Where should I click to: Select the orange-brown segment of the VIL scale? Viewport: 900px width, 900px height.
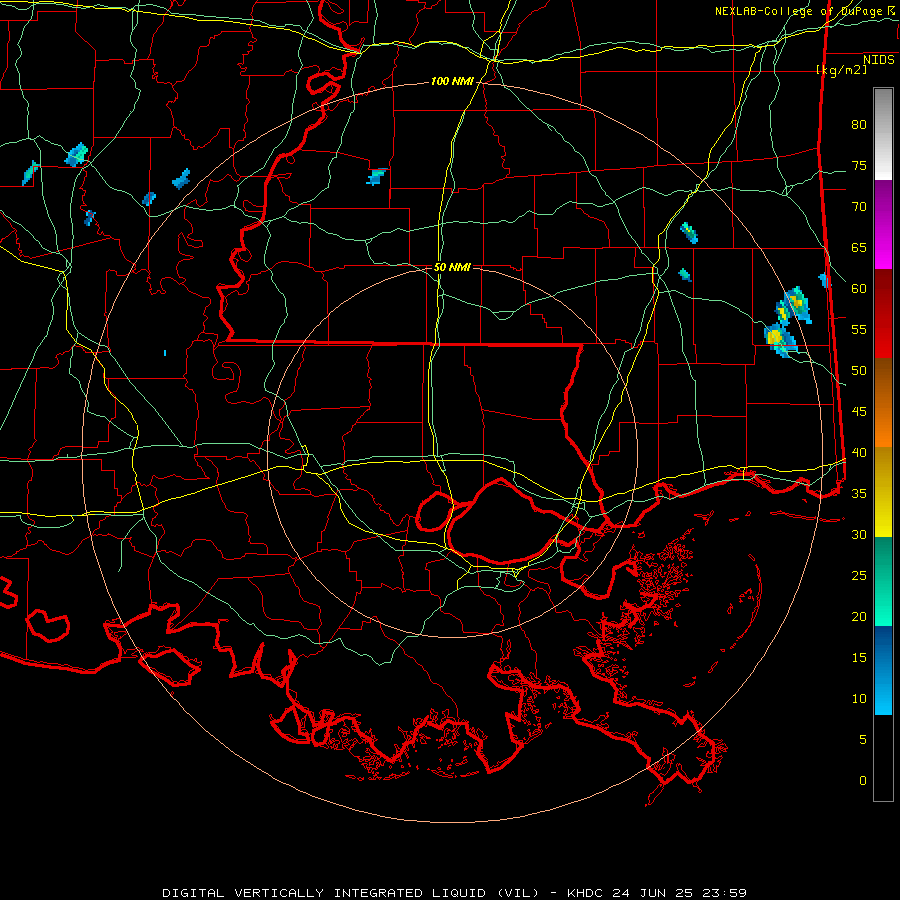883,403
